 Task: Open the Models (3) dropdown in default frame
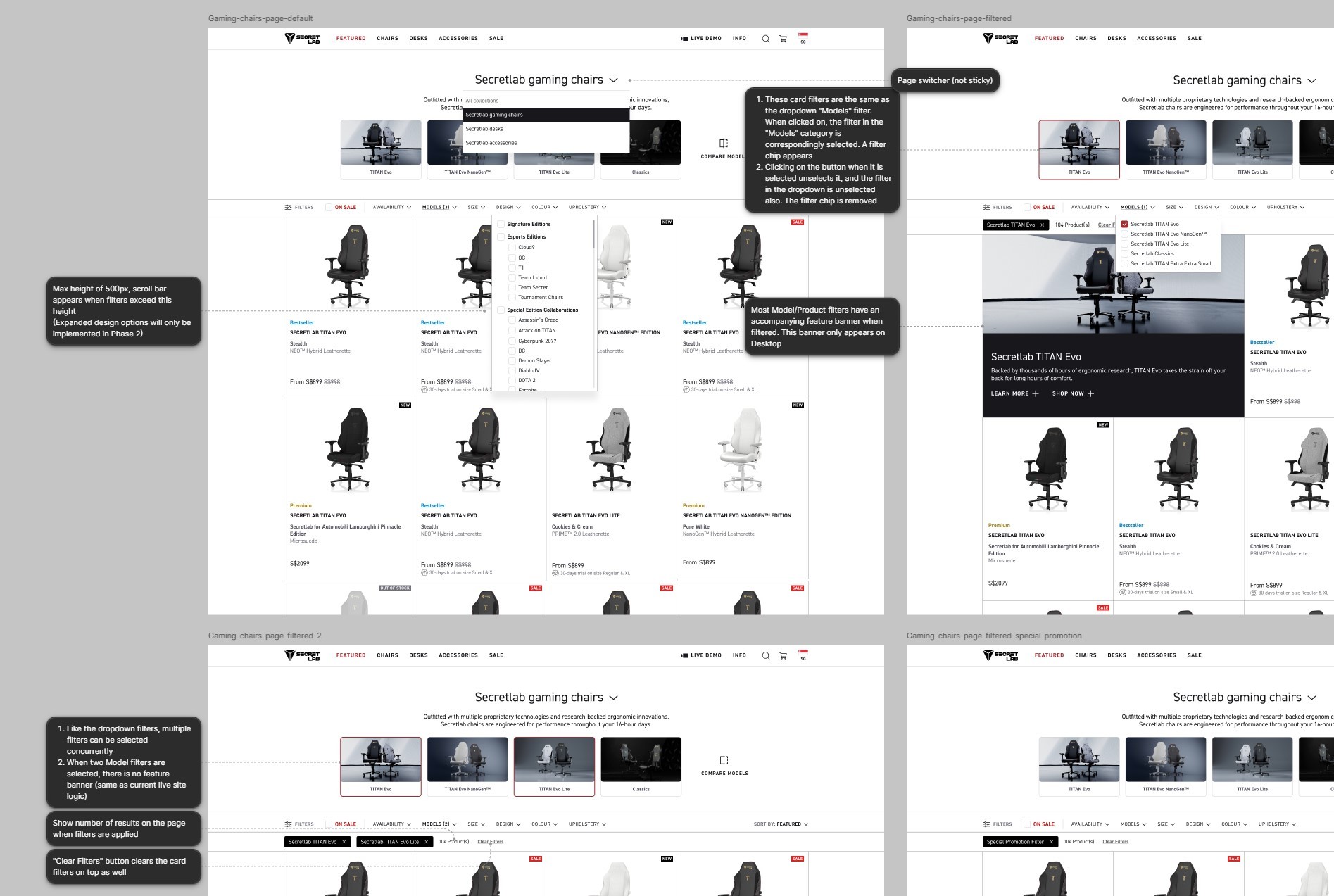[439, 208]
